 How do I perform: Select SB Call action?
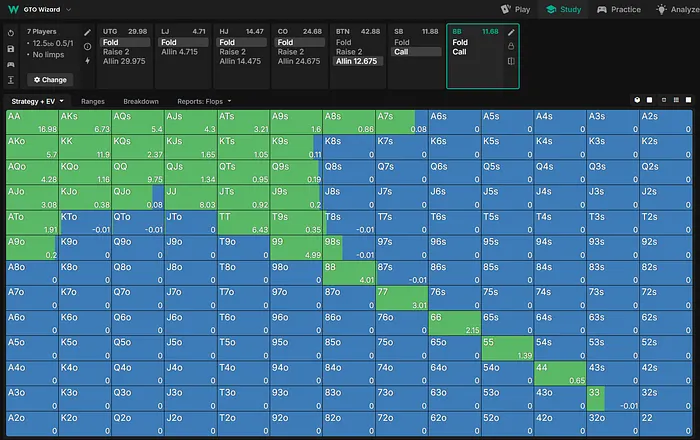(417, 52)
